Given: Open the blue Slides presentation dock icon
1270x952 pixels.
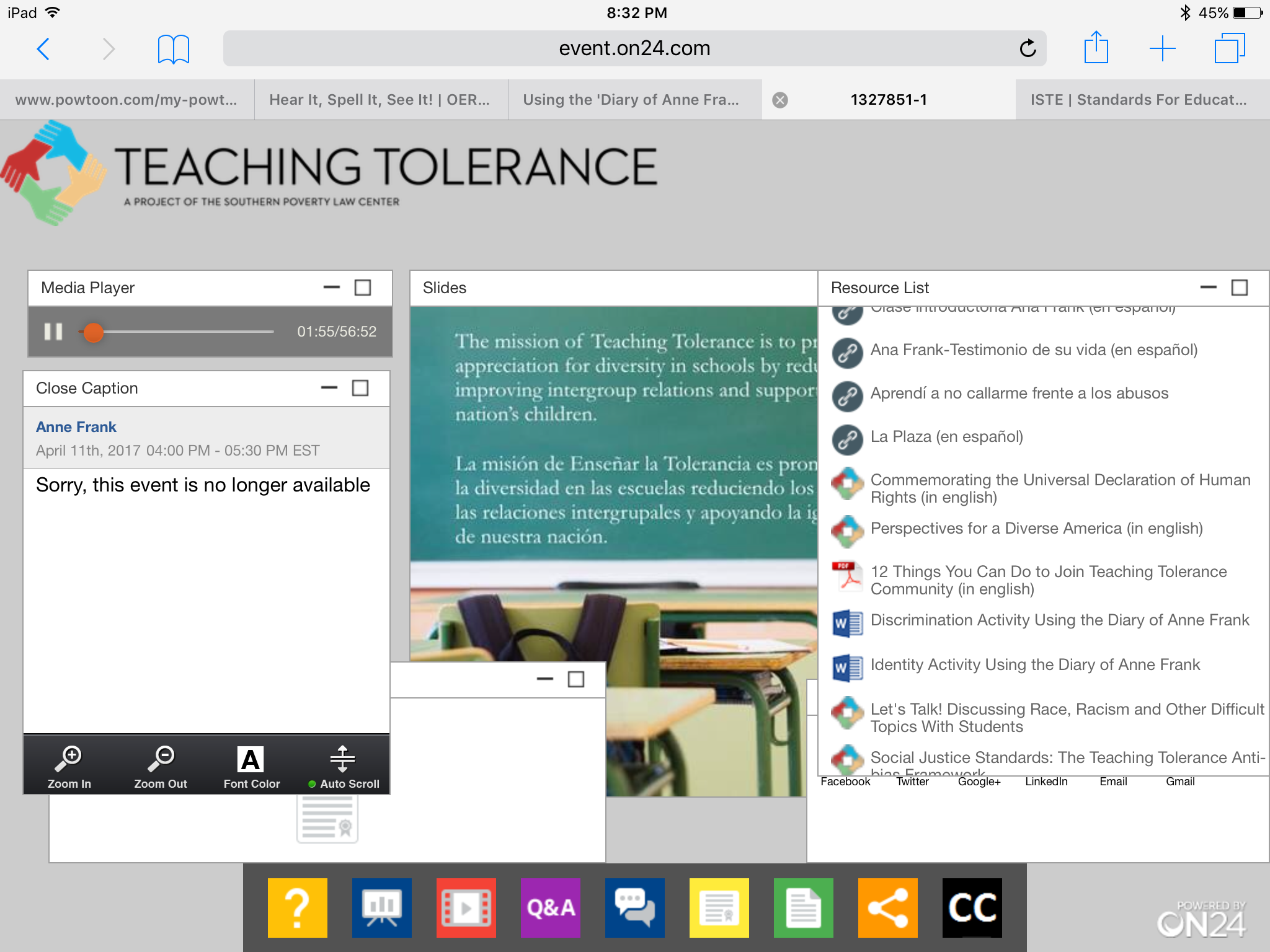Looking at the screenshot, I should click(x=381, y=907).
